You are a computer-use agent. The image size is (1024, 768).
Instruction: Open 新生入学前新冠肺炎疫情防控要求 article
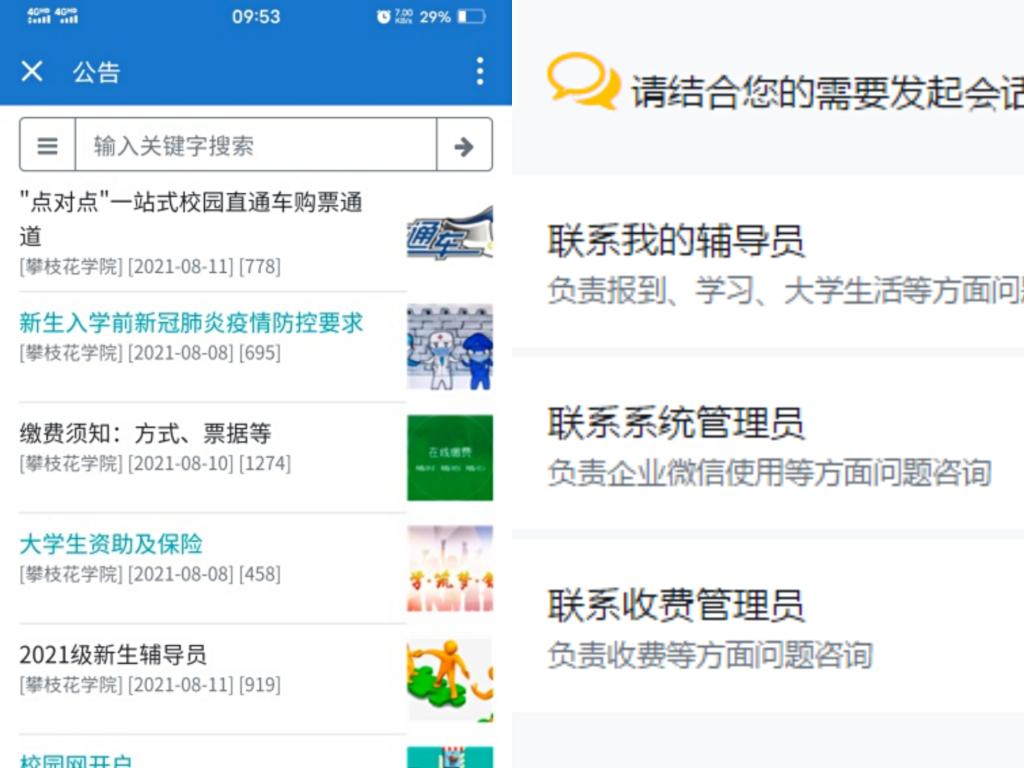[x=191, y=323]
